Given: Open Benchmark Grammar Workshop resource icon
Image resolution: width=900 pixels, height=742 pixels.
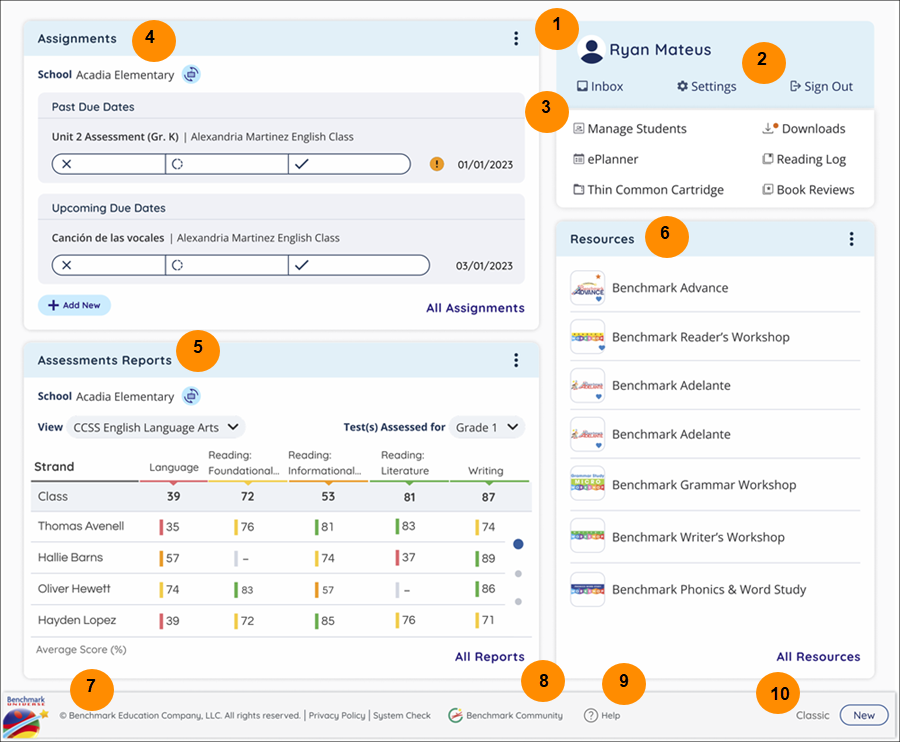Looking at the screenshot, I should tap(587, 483).
